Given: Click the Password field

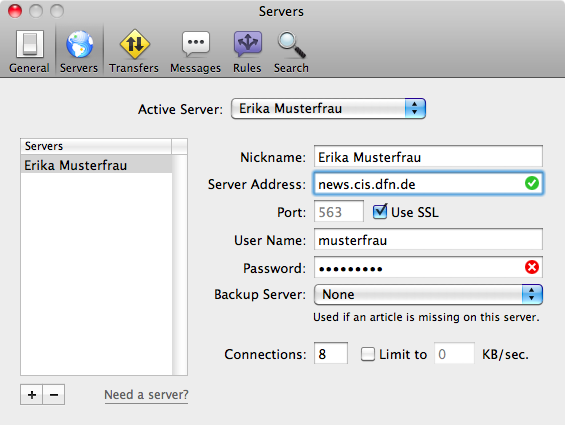Looking at the screenshot, I should pos(428,267).
